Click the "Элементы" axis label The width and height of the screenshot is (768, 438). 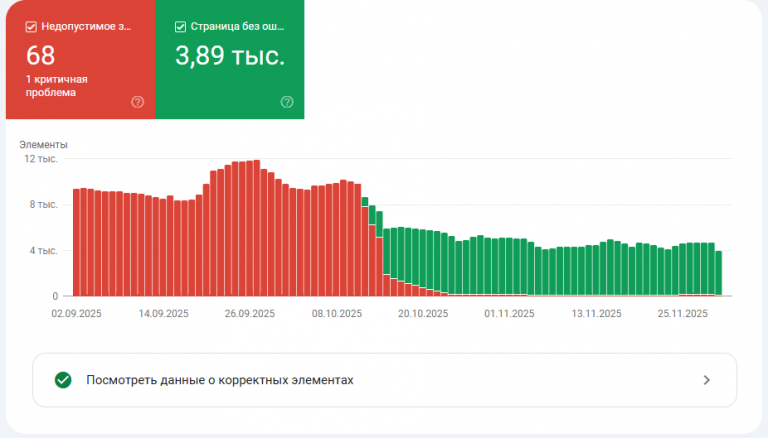point(43,145)
